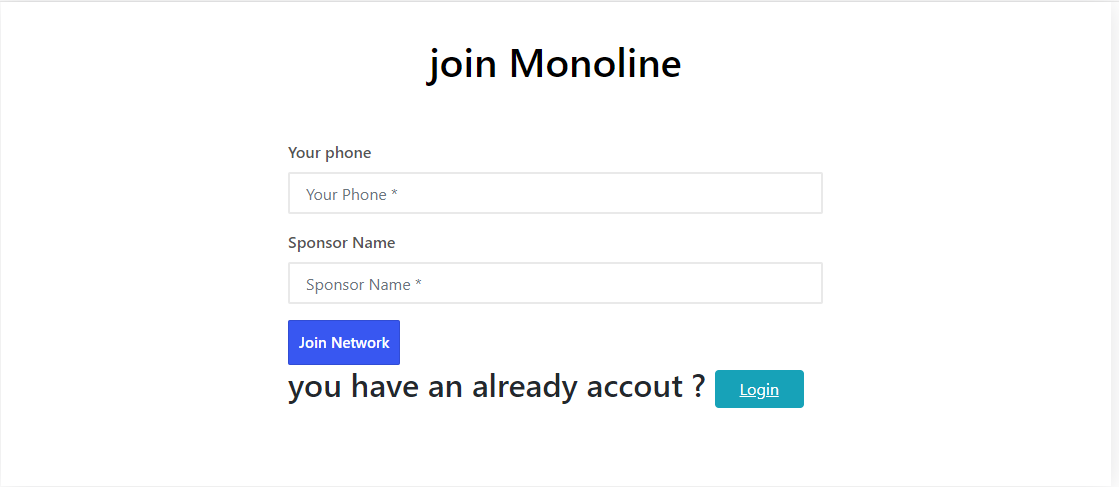The height and width of the screenshot is (487, 1119).
Task: Focus the Sponsor Name text box
Action: (555, 283)
